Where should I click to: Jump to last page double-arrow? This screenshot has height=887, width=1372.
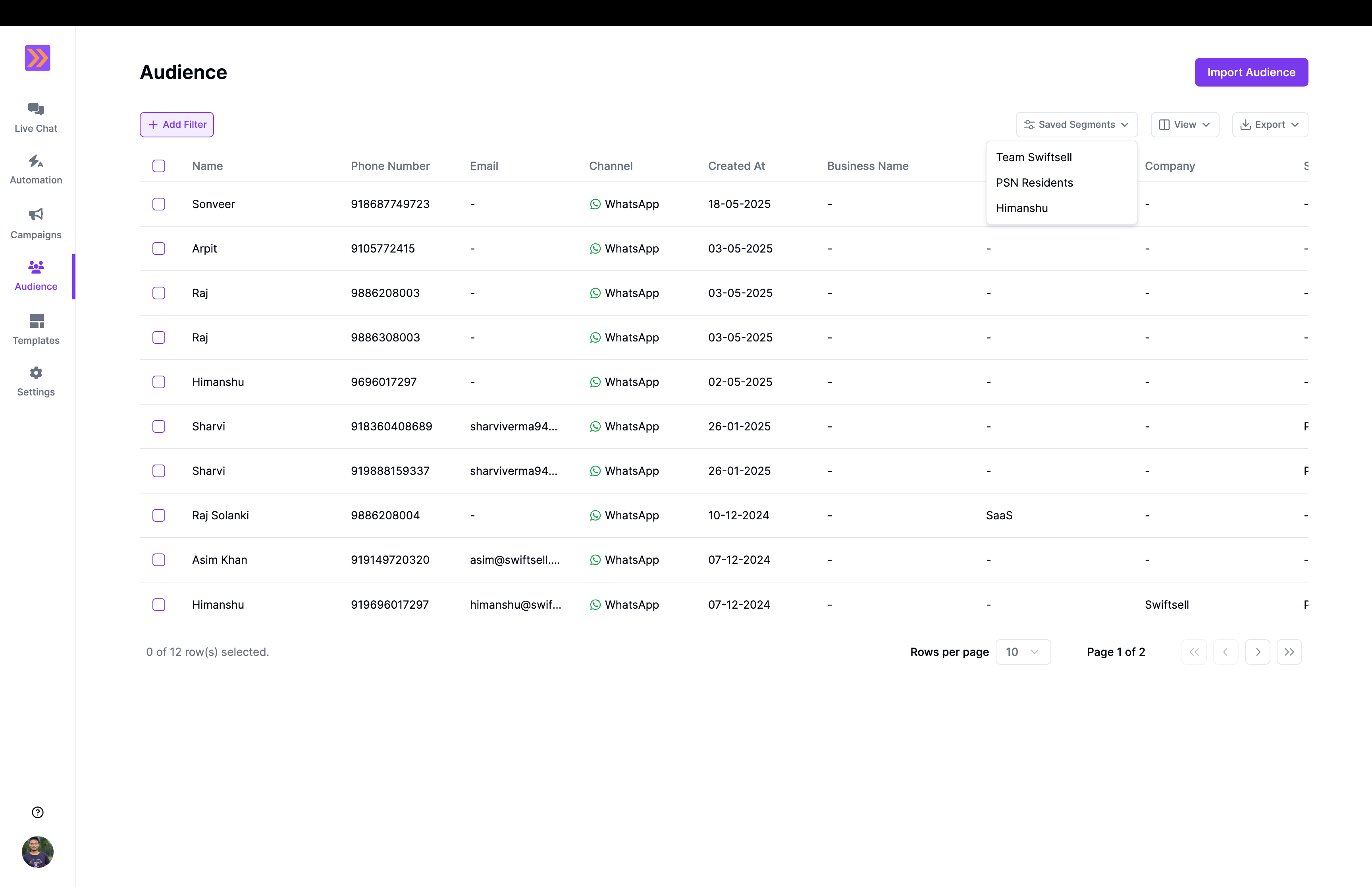click(x=1289, y=652)
